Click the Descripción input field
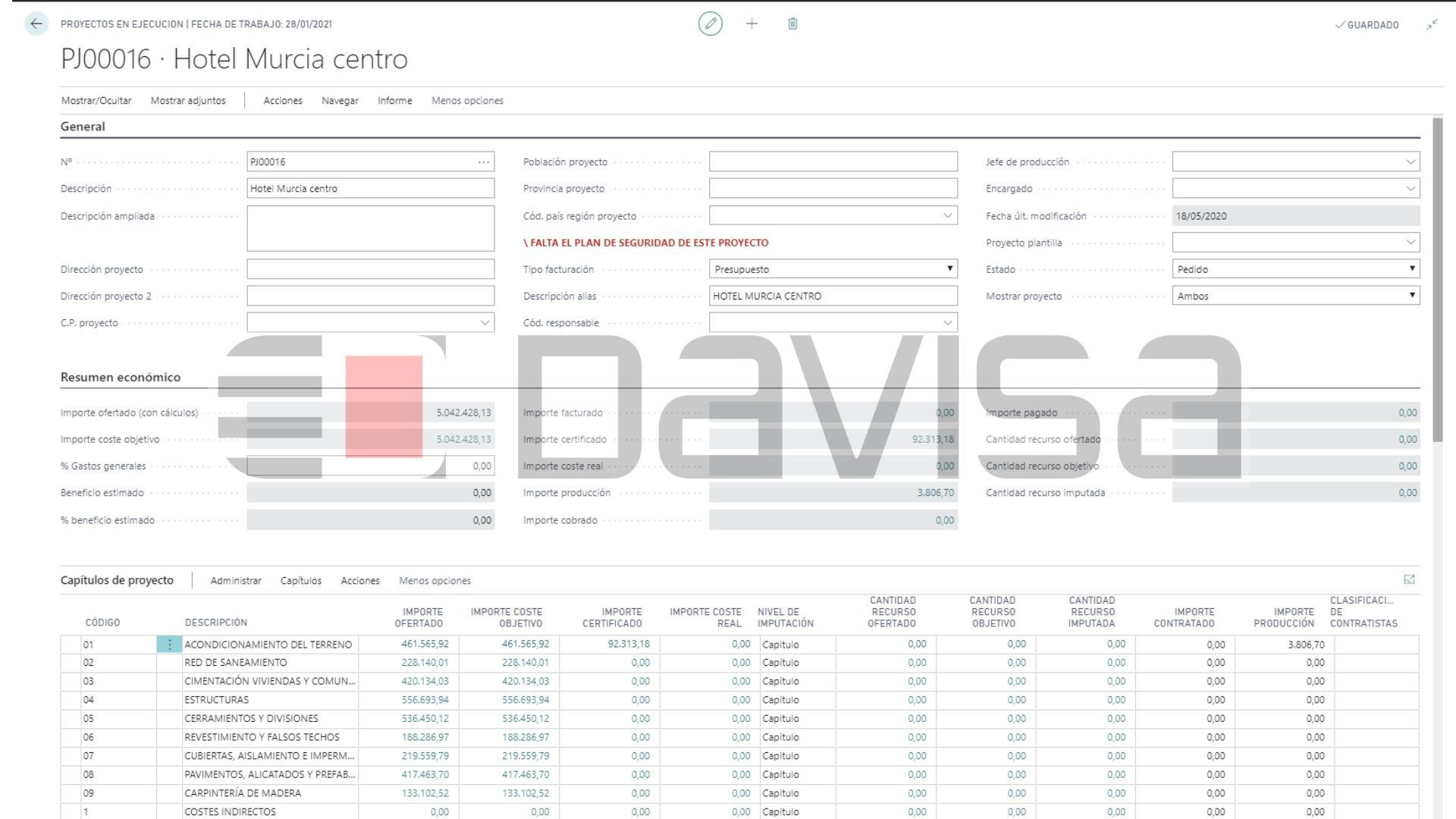Viewport: 1456px width, 819px height. pyautogui.click(x=371, y=189)
